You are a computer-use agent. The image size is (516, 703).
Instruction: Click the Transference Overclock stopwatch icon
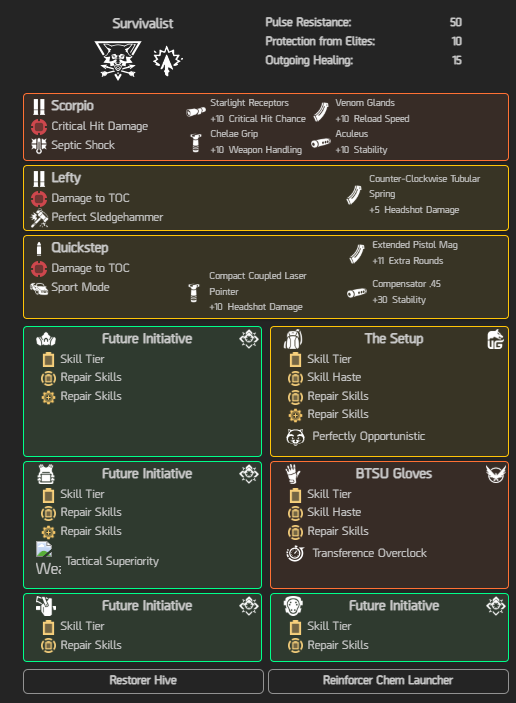[295, 554]
